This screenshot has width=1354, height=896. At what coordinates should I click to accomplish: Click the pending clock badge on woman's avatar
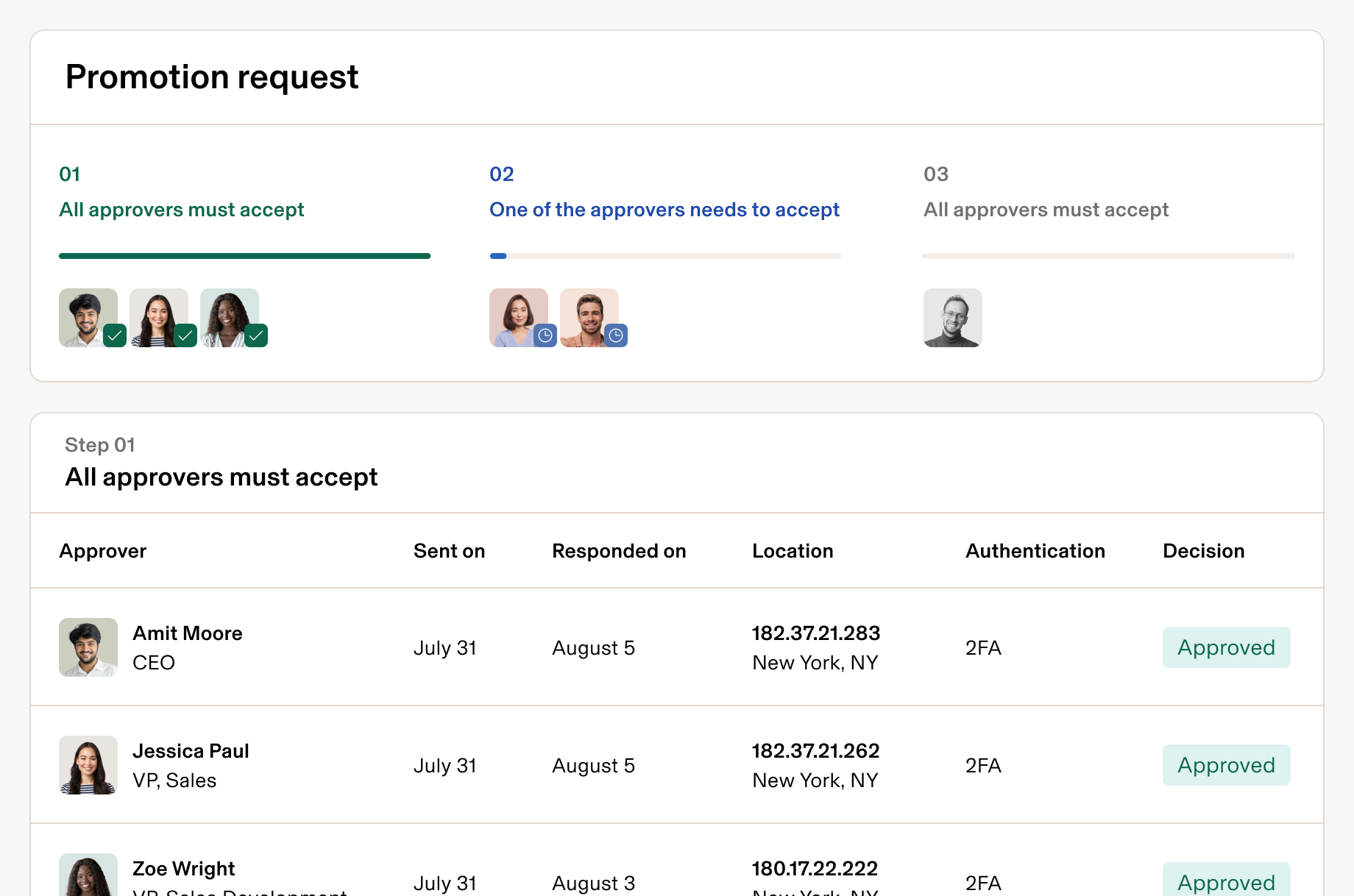(545, 335)
